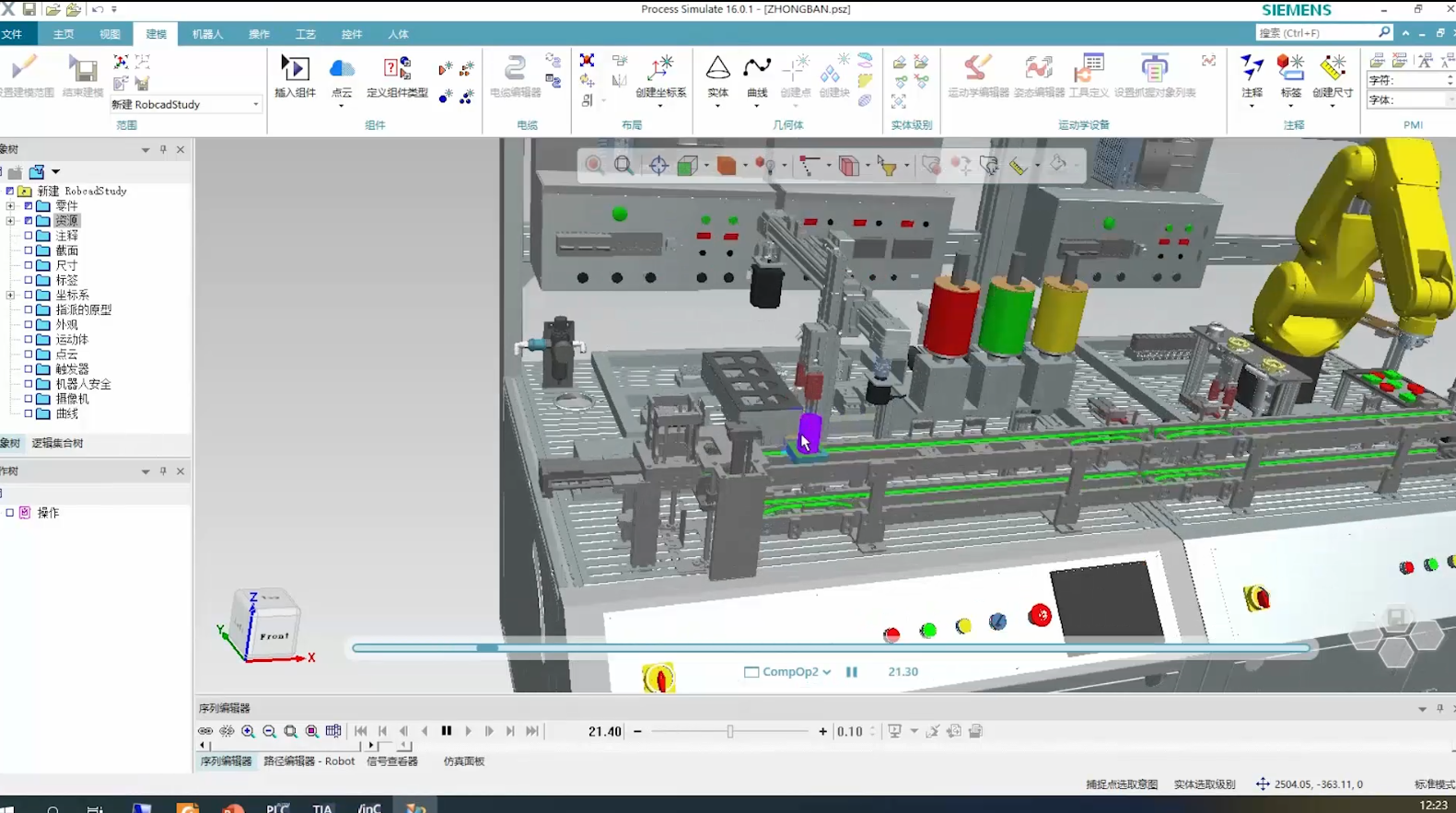This screenshot has height=813, width=1456.
Task: Click the green cube view-orientation icon in viewport toolbar
Action: 687,166
